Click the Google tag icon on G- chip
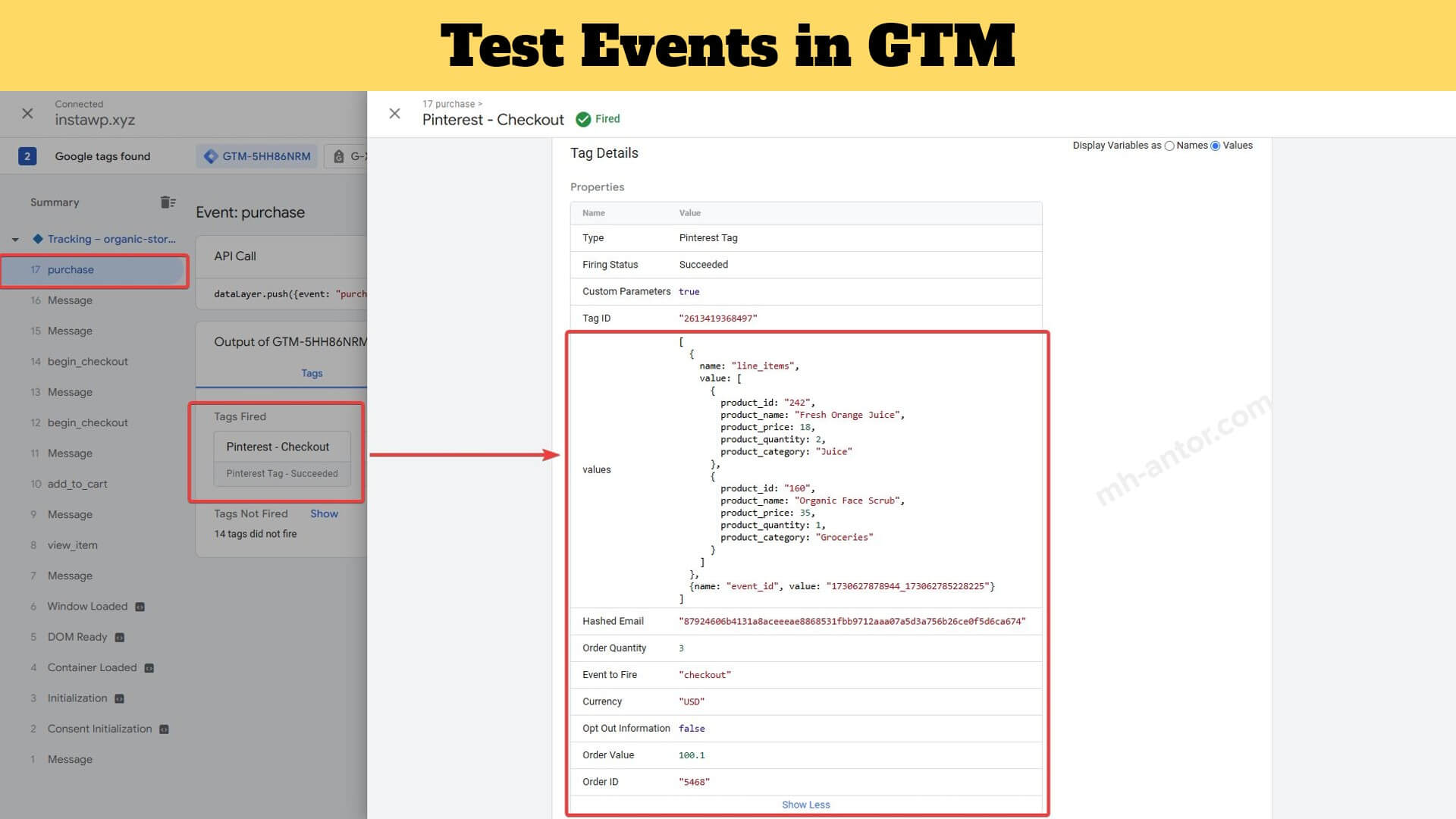Viewport: 1456px width, 819px height. click(339, 156)
